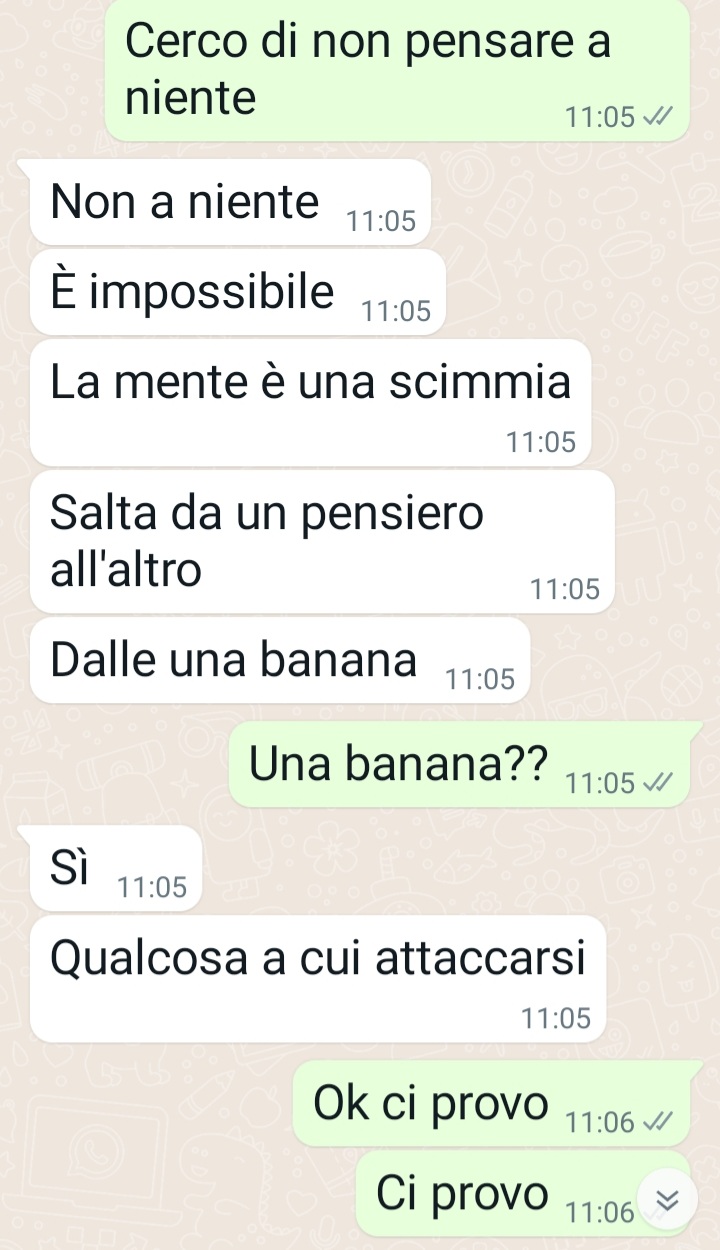Viewport: 720px width, 1250px height.
Task: Tap the 'Una banana??' sent message
Action: 460,764
